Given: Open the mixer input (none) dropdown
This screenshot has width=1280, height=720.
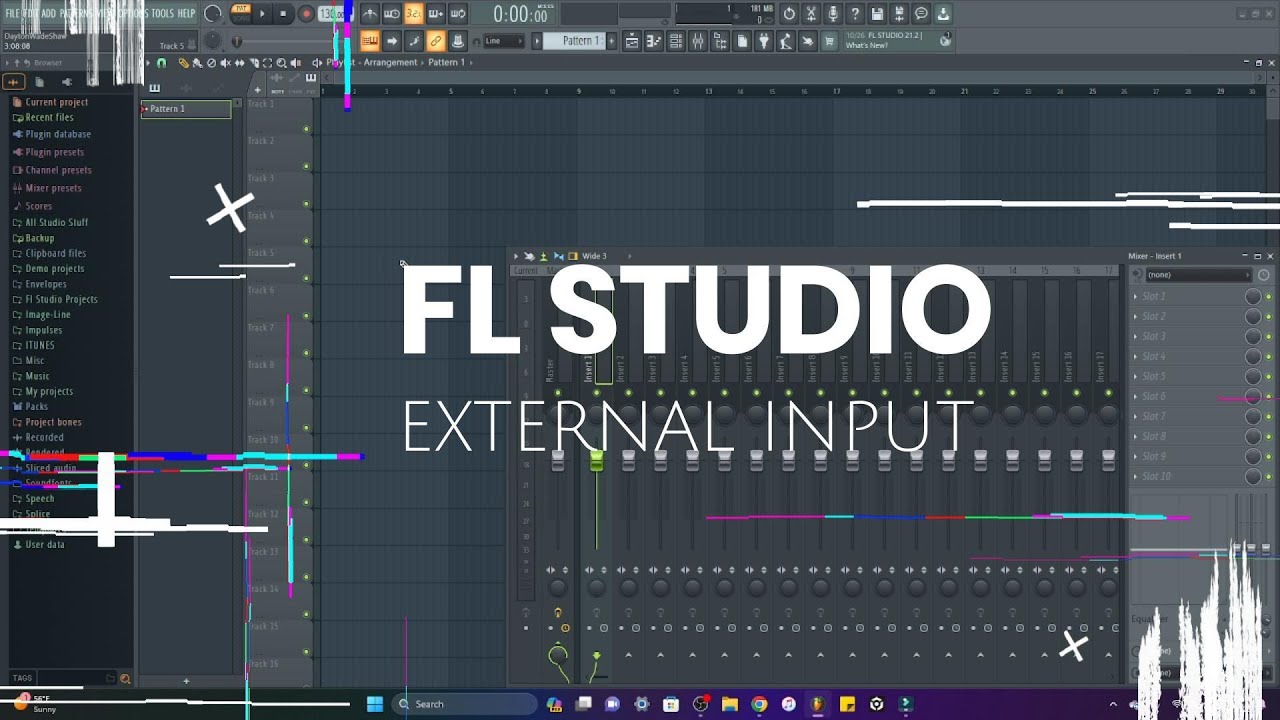Looking at the screenshot, I should click(x=1197, y=275).
